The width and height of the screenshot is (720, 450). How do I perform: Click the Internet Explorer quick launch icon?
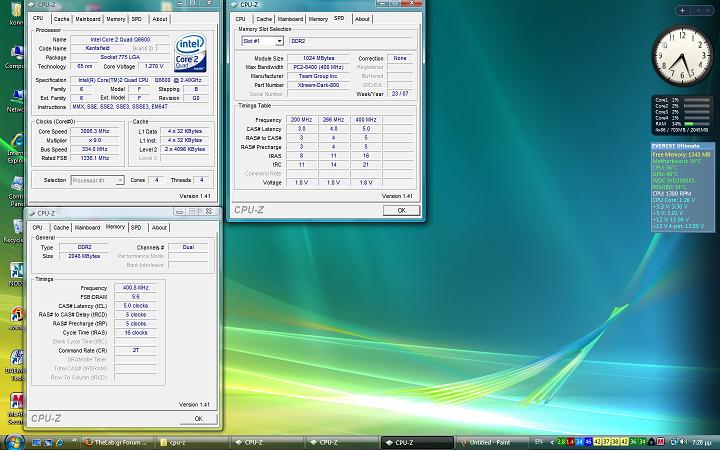[x=60, y=443]
